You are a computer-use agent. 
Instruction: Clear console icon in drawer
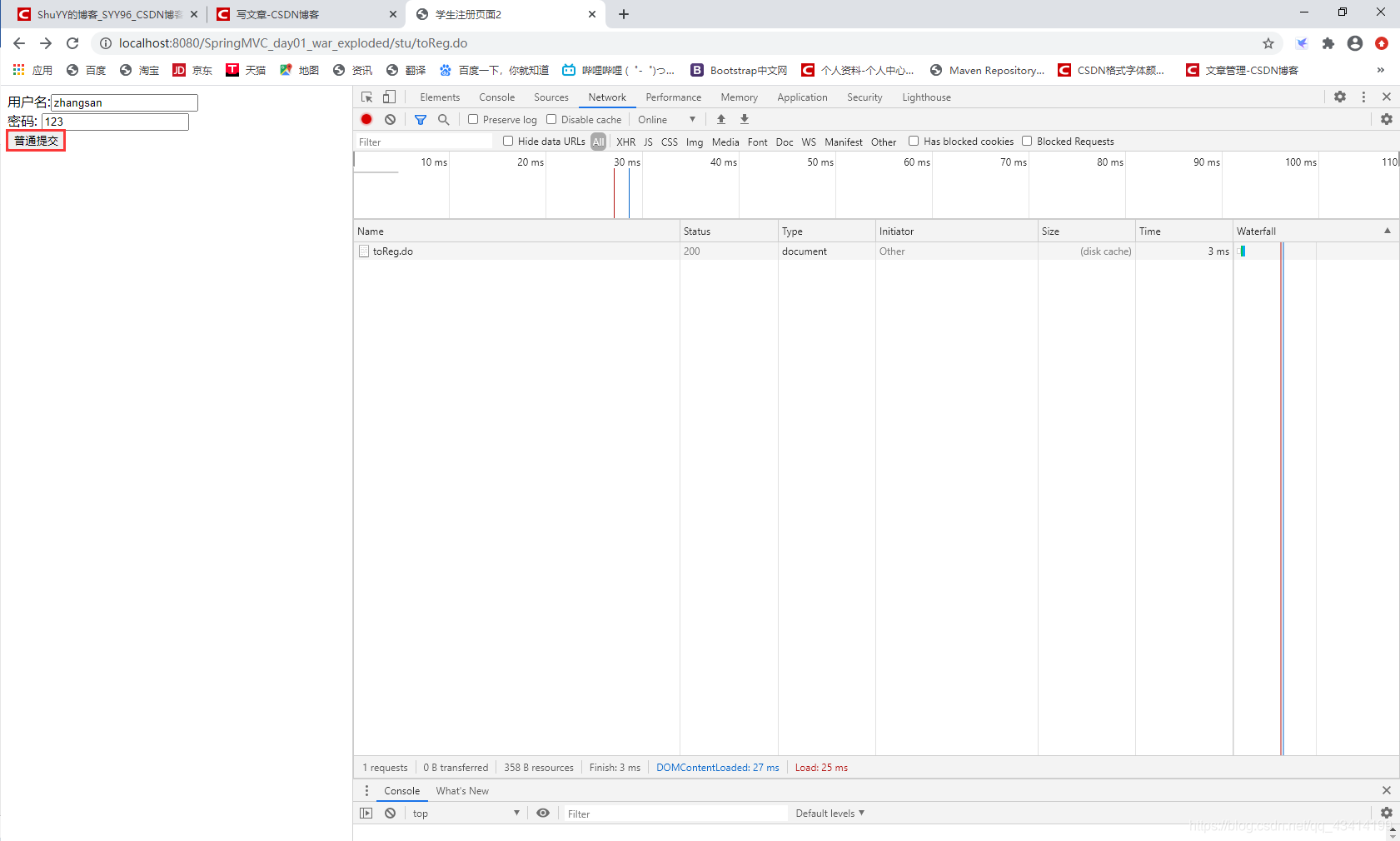coord(390,813)
